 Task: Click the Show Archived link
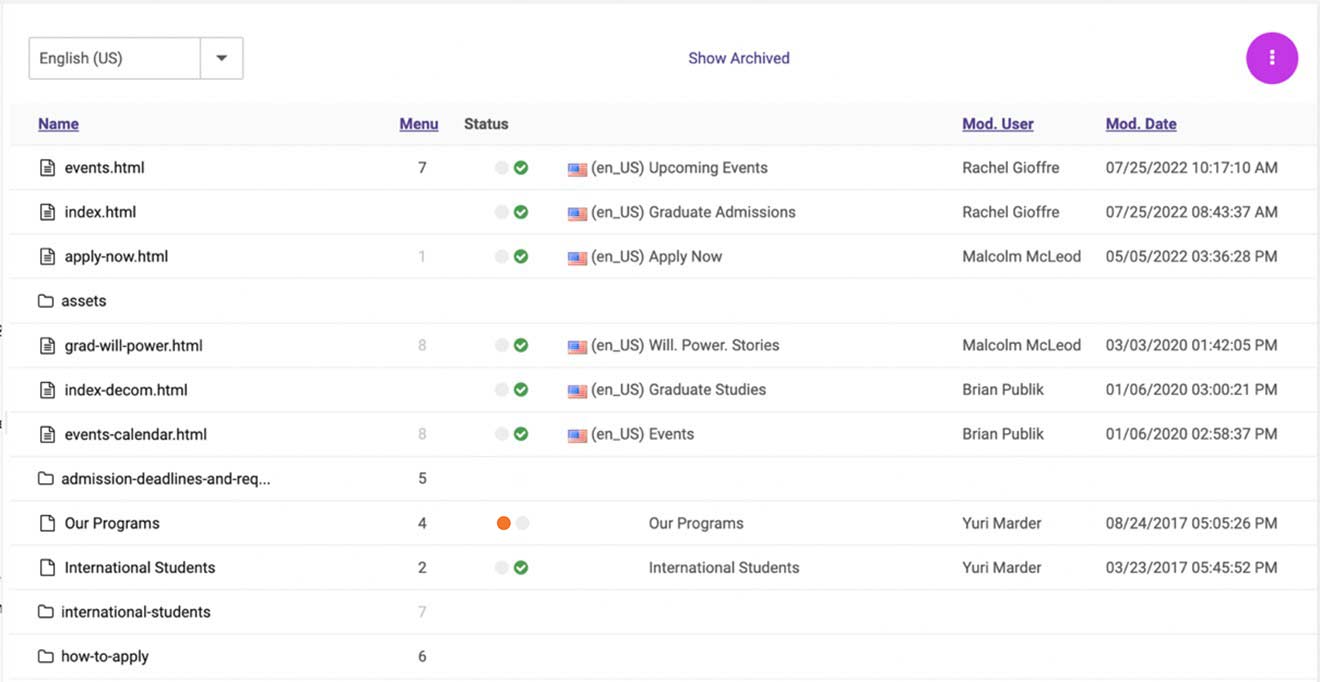click(x=738, y=58)
